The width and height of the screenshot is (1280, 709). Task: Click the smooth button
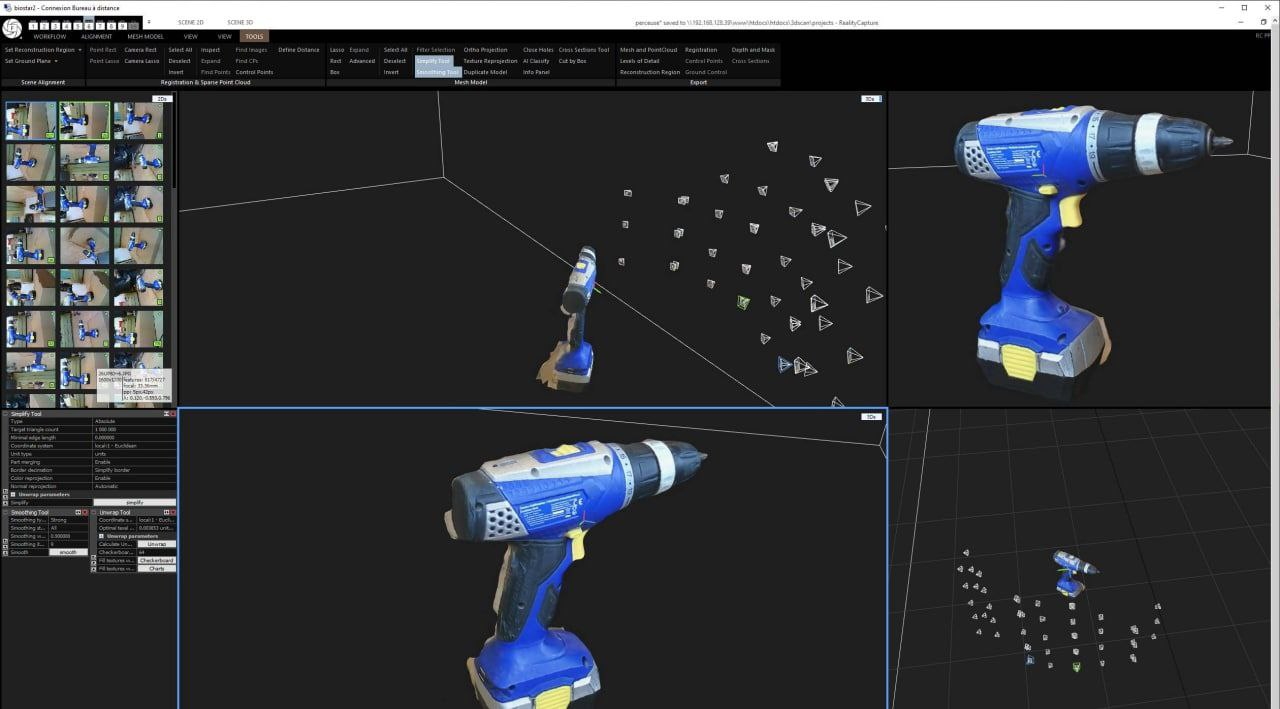(x=68, y=552)
